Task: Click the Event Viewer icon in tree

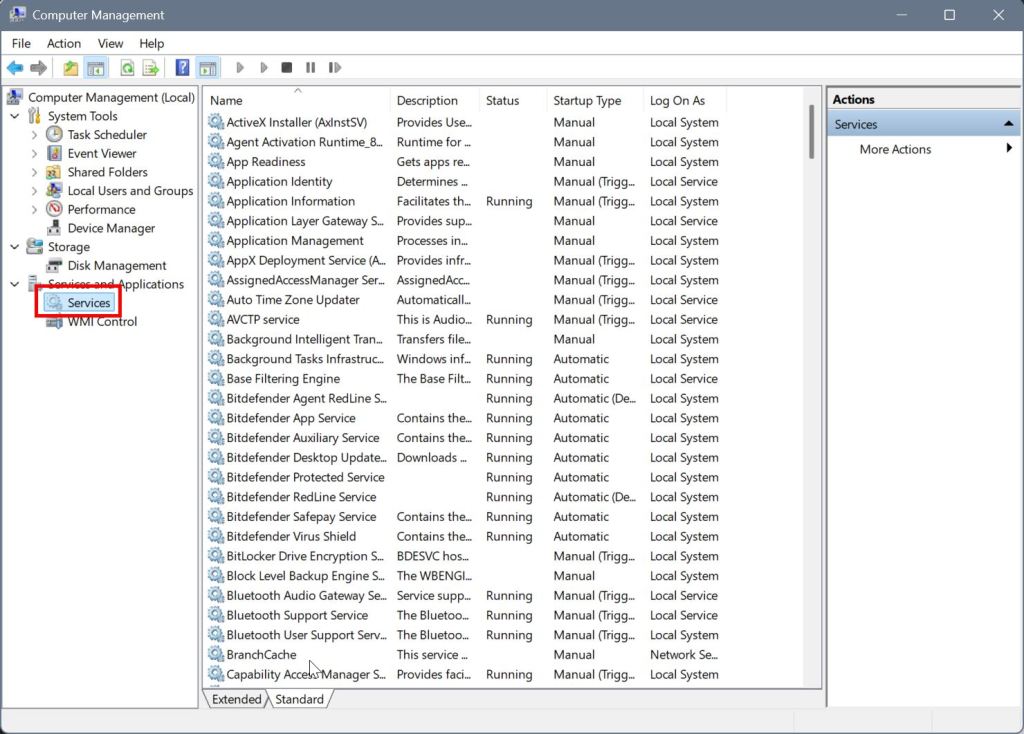Action: tap(54, 153)
